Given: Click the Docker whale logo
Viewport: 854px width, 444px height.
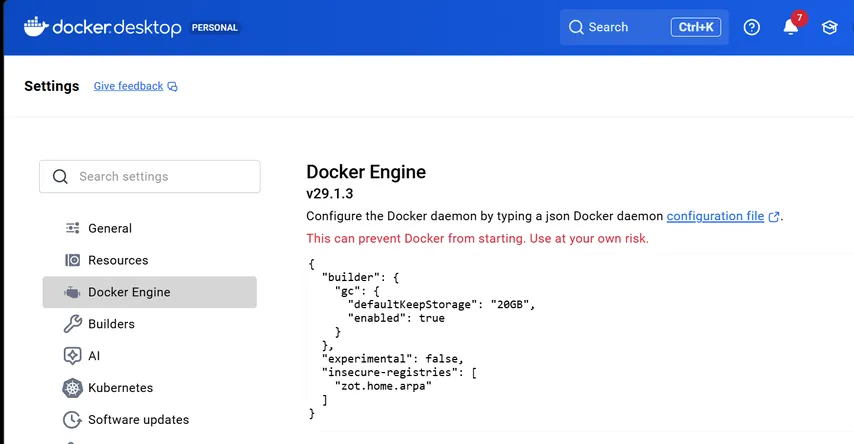Looking at the screenshot, I should (x=36, y=27).
